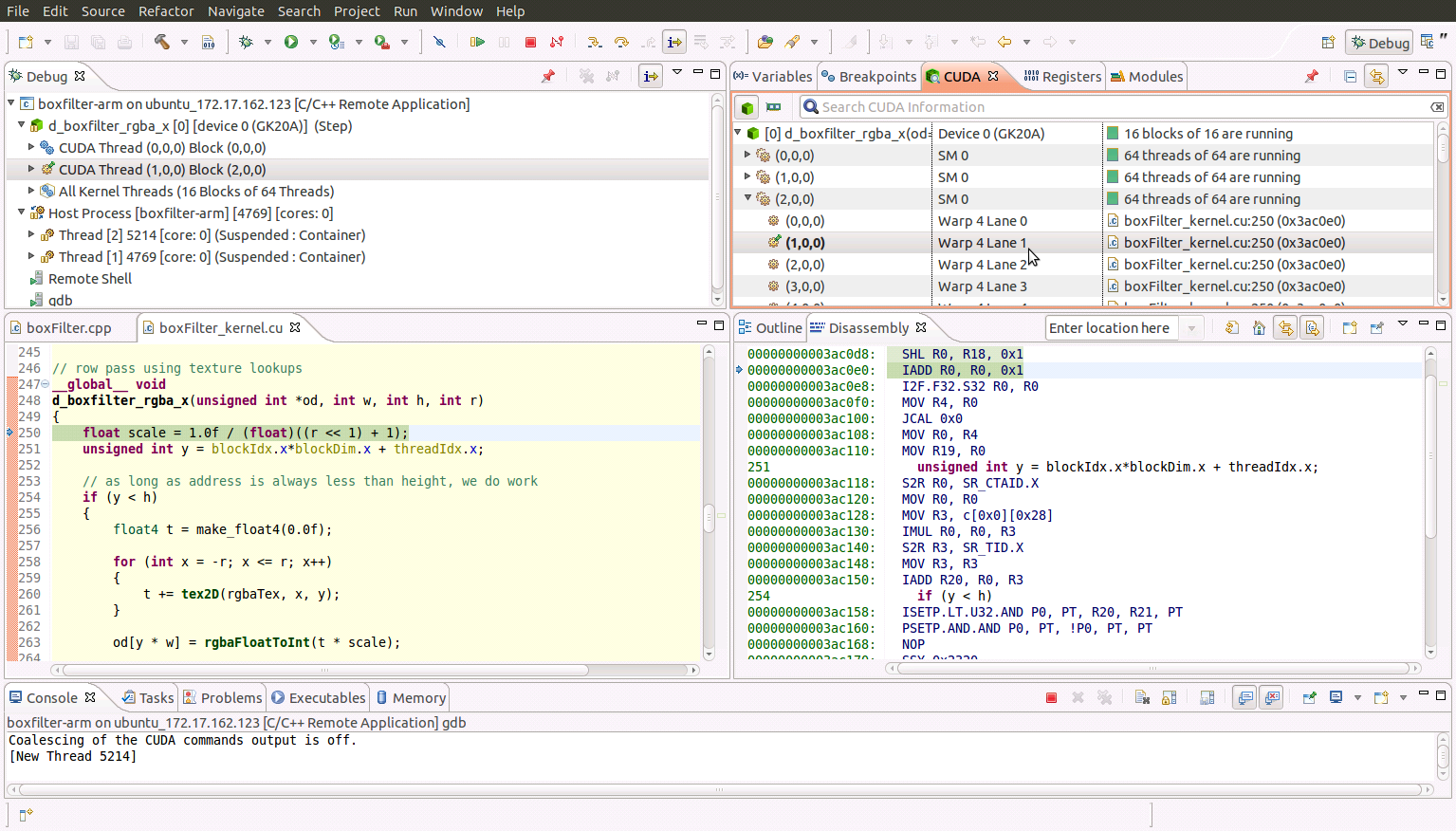Image resolution: width=1456 pixels, height=831 pixels.
Task: Terminate the debug session
Action: point(530,42)
